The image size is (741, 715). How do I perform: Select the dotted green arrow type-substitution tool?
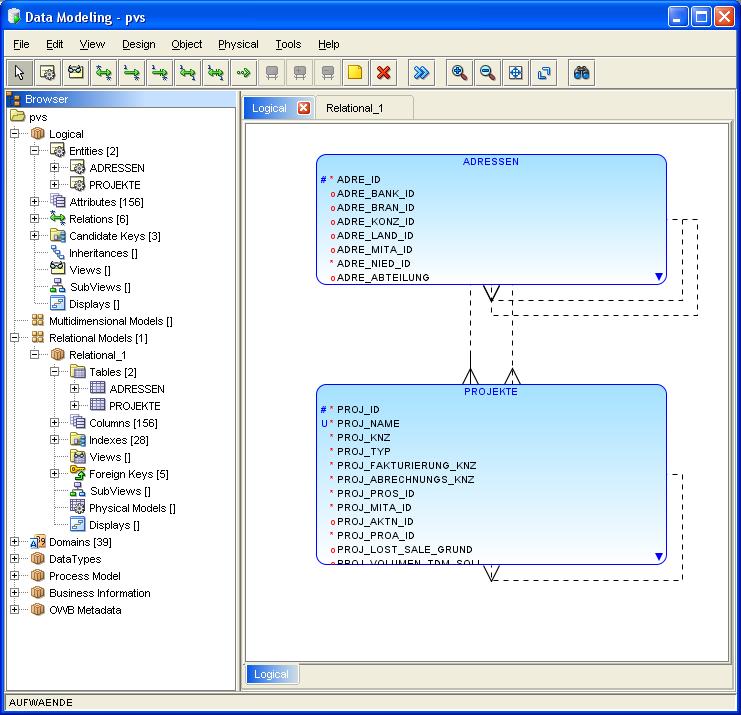[243, 73]
